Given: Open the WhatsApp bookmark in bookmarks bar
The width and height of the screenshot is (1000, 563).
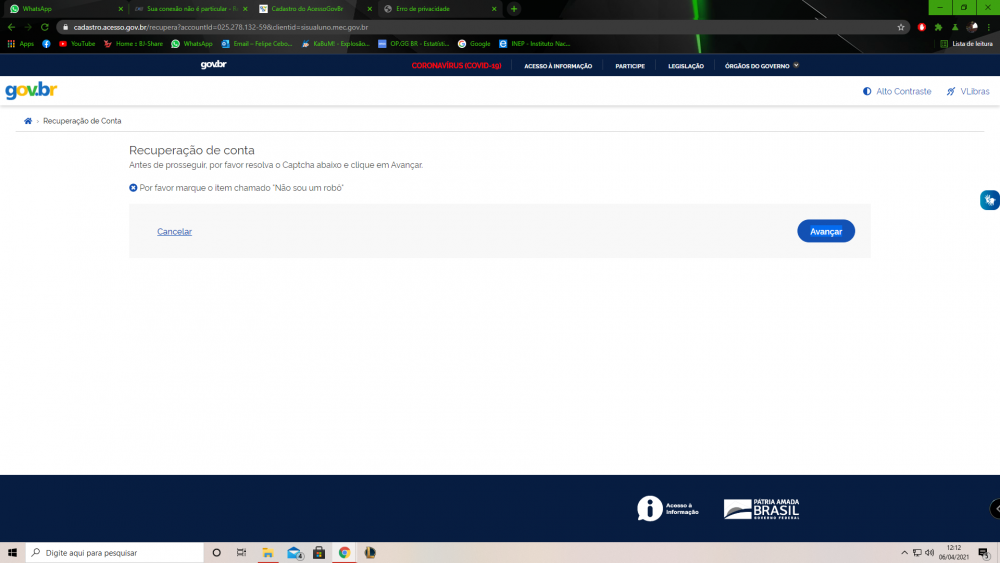Looking at the screenshot, I should [x=191, y=44].
